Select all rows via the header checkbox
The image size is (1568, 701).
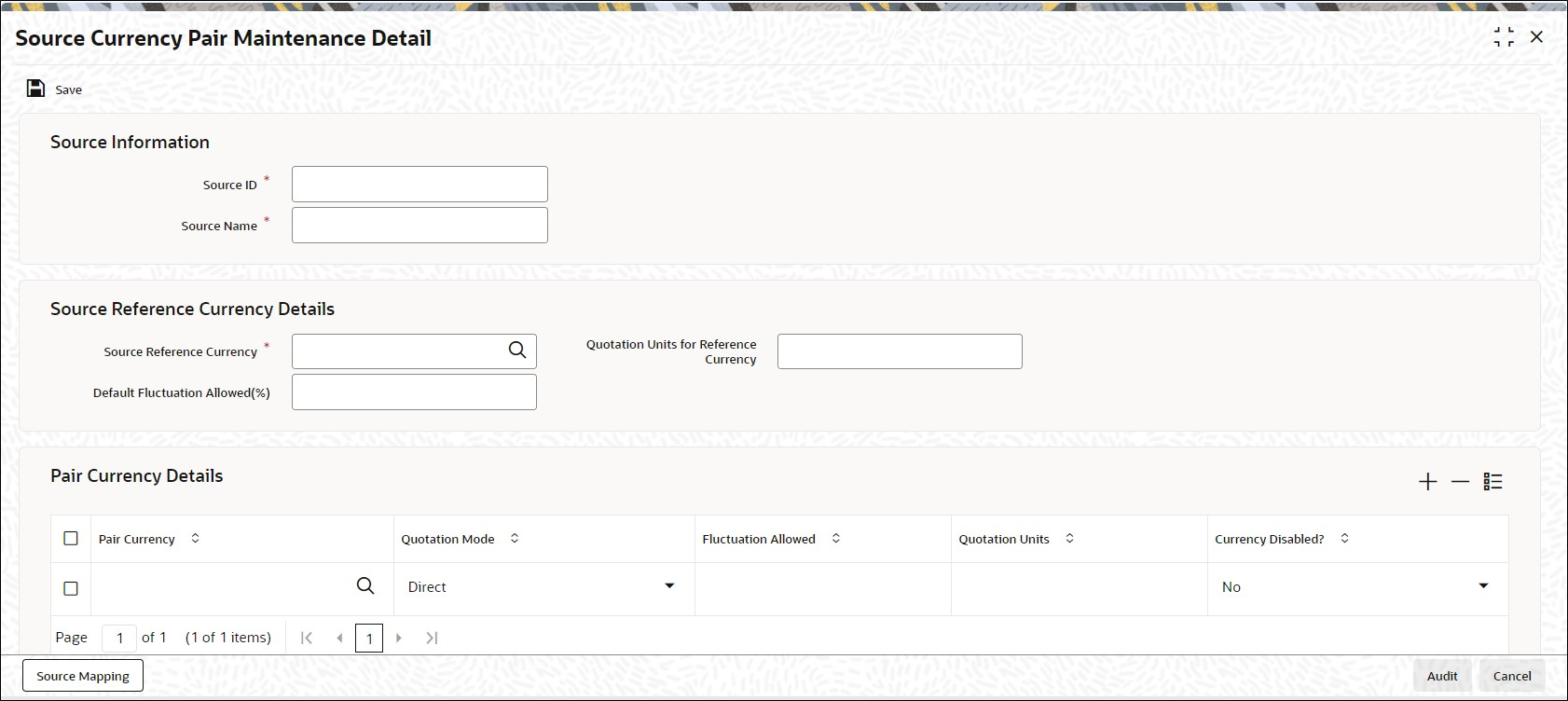[x=71, y=538]
